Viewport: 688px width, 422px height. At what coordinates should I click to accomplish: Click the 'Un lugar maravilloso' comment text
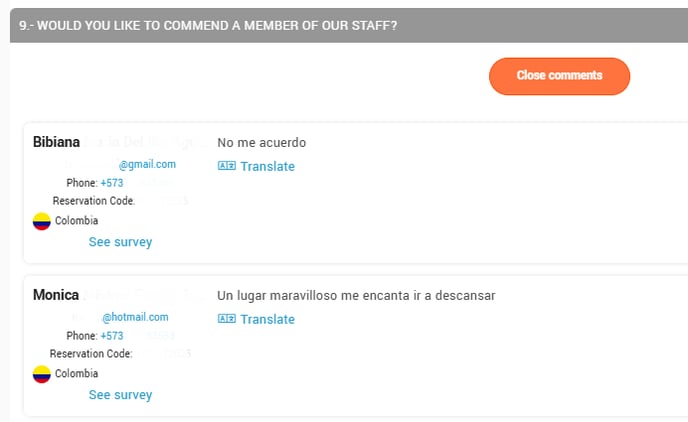(x=356, y=296)
